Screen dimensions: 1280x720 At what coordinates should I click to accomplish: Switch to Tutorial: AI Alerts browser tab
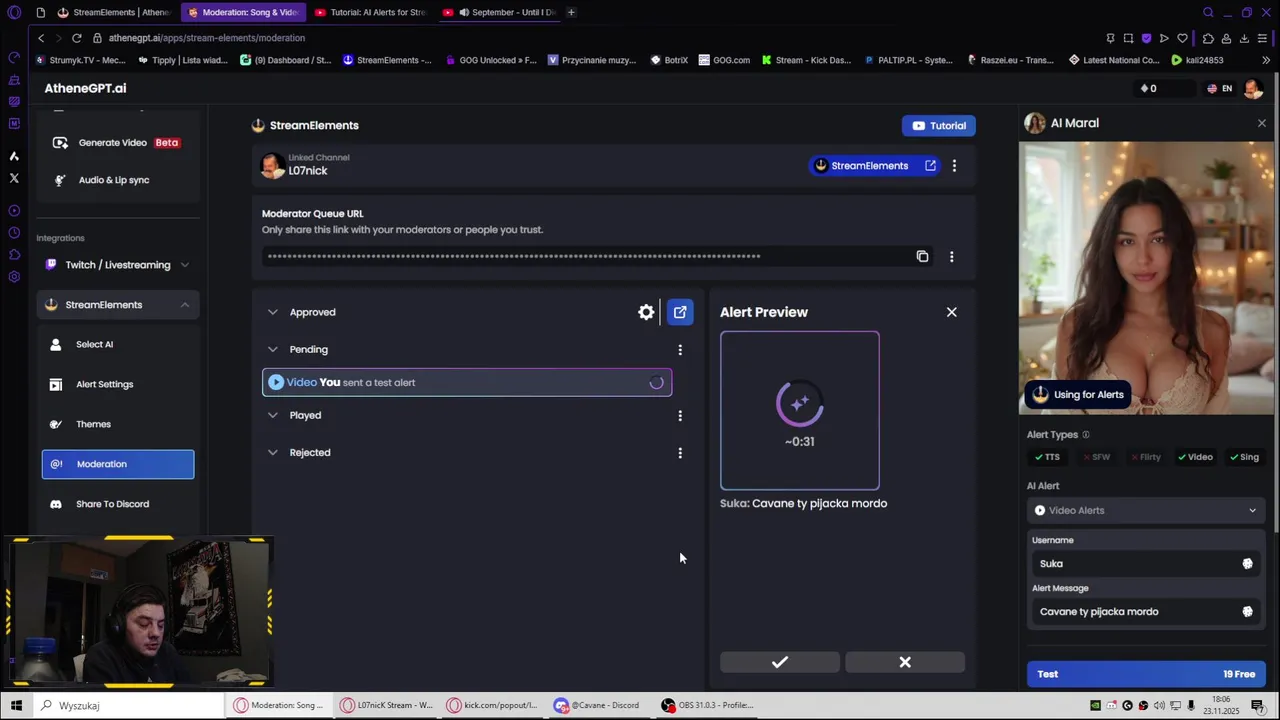point(370,12)
